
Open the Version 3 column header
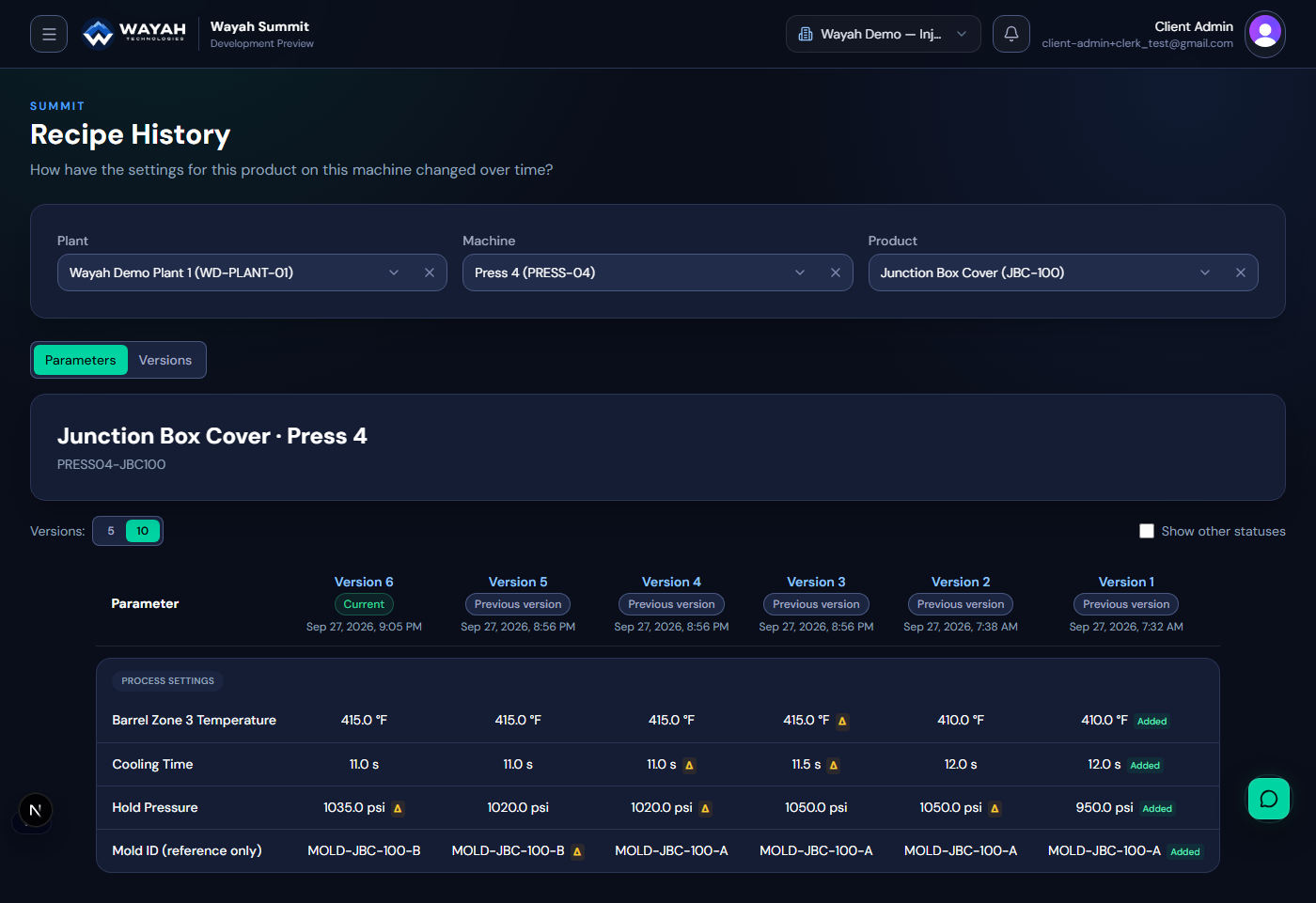point(816,582)
